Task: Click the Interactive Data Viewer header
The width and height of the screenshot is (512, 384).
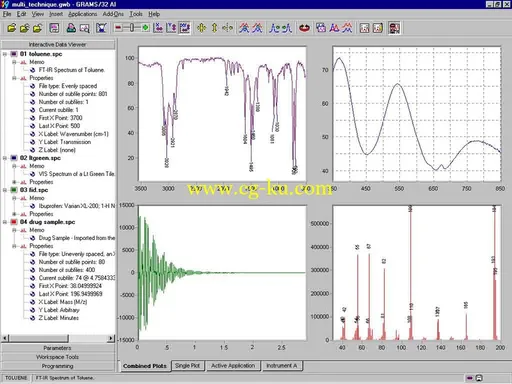Action: [x=57, y=45]
